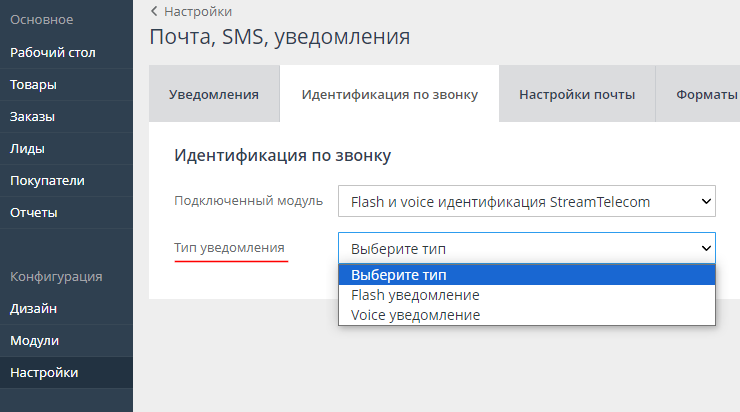
Task: Go to Товары in the sidebar
Action: 33,84
